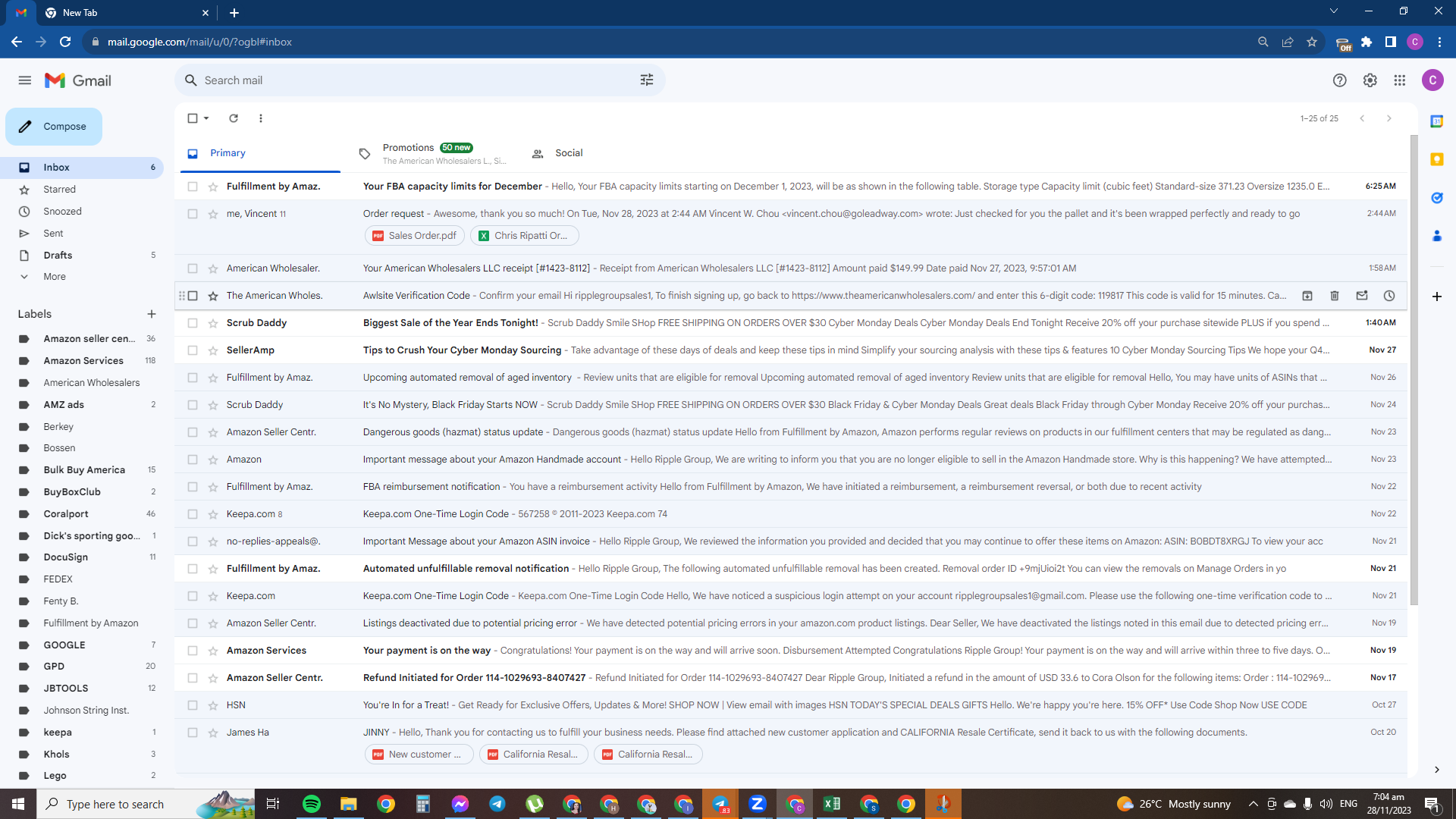The width and height of the screenshot is (1456, 819).
Task: Star the Scrub Daddy Biggest Sale email
Action: (x=213, y=323)
